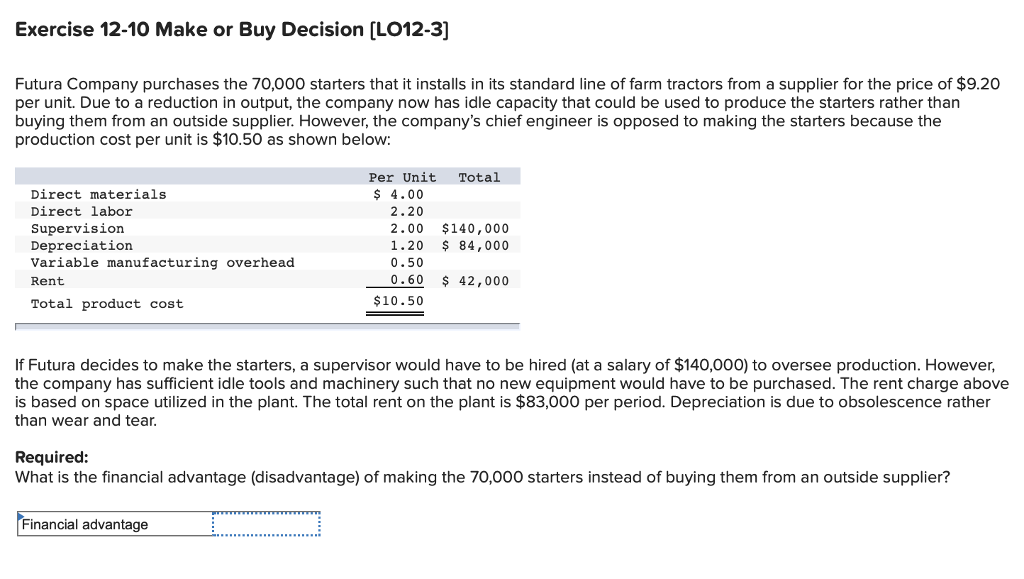The width and height of the screenshot is (1024, 579).
Task: Click the $42,000 rent total value
Action: tap(477, 280)
